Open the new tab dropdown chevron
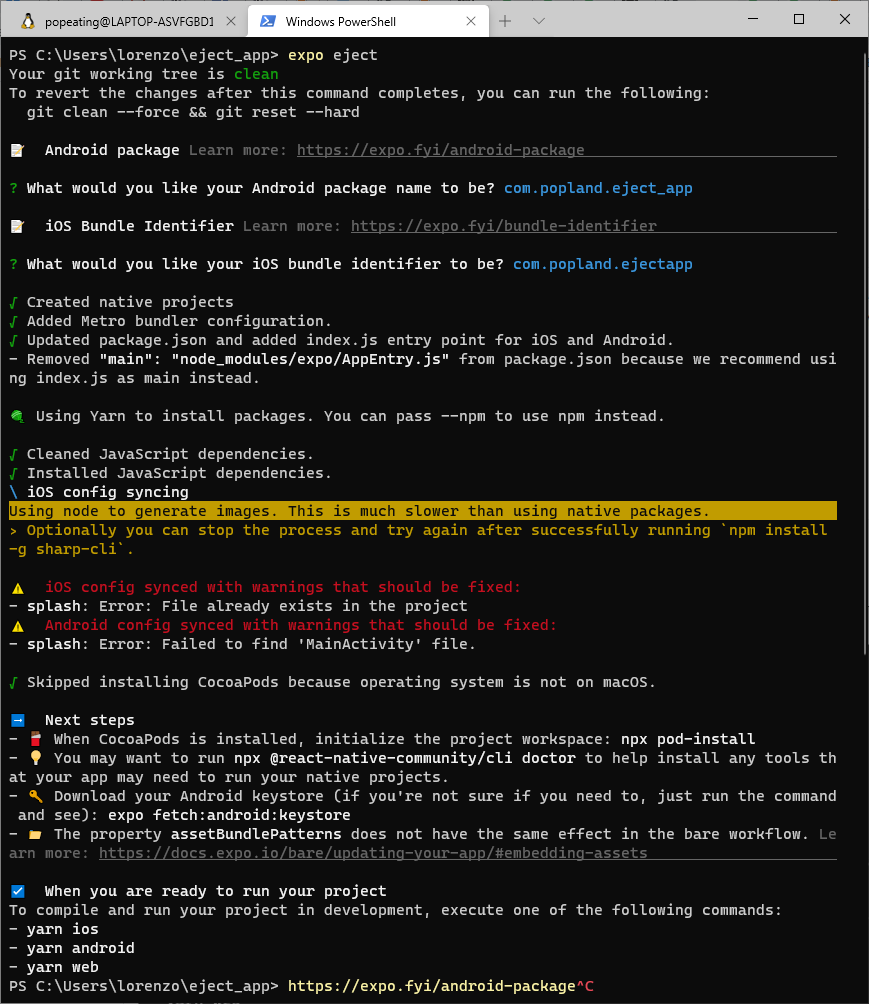This screenshot has width=869, height=1004. click(x=538, y=20)
